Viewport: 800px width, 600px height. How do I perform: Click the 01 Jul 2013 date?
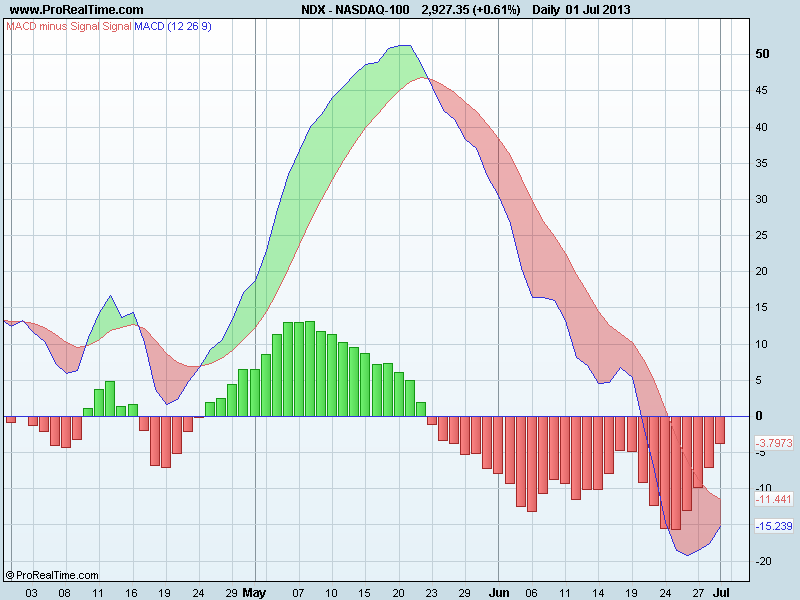point(598,10)
